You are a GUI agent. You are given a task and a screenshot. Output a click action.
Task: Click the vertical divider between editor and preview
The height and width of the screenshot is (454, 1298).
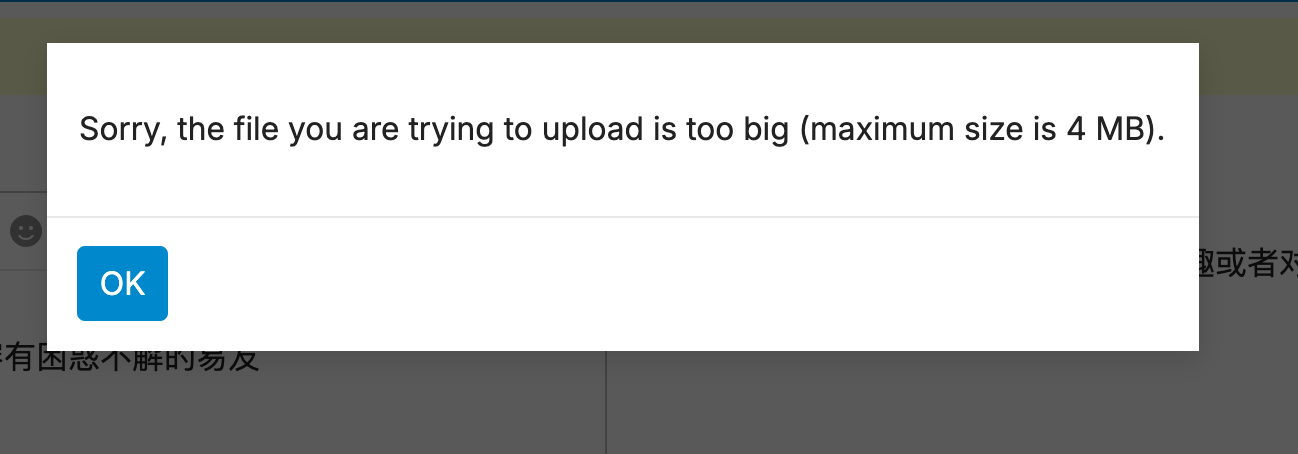[x=606, y=402]
